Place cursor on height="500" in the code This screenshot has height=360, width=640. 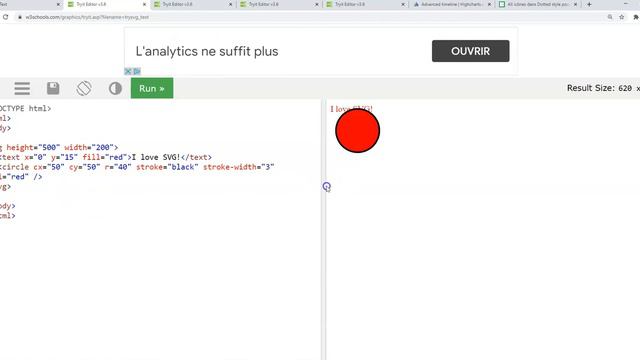33,147
